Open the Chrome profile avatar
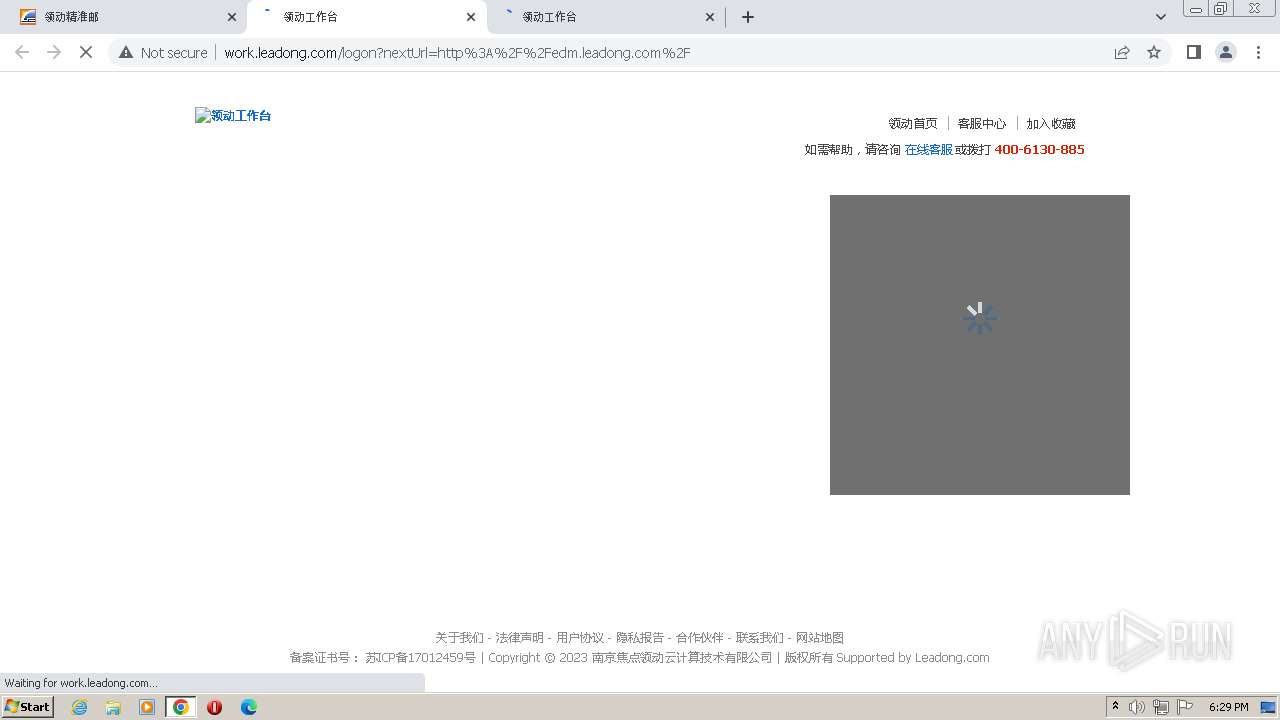 tap(1226, 52)
